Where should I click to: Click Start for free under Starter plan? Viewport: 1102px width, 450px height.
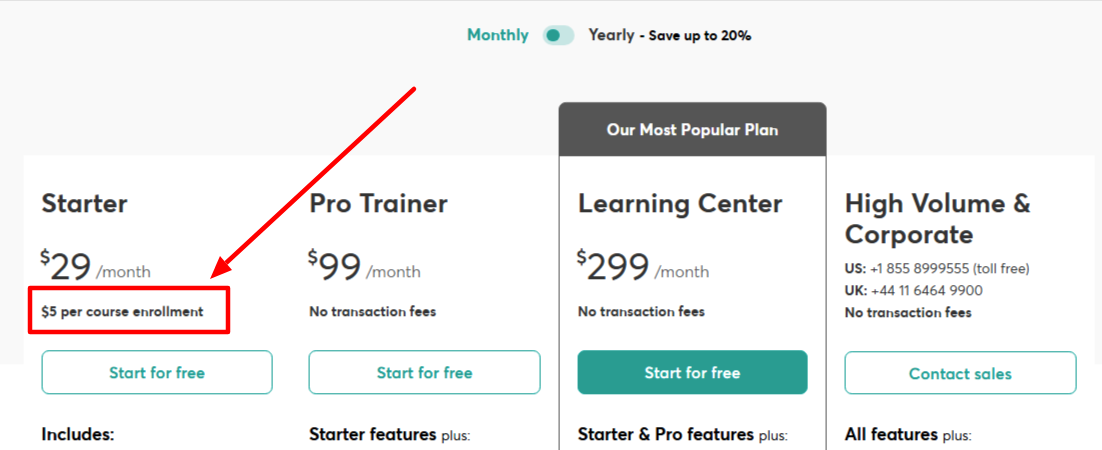tap(157, 373)
